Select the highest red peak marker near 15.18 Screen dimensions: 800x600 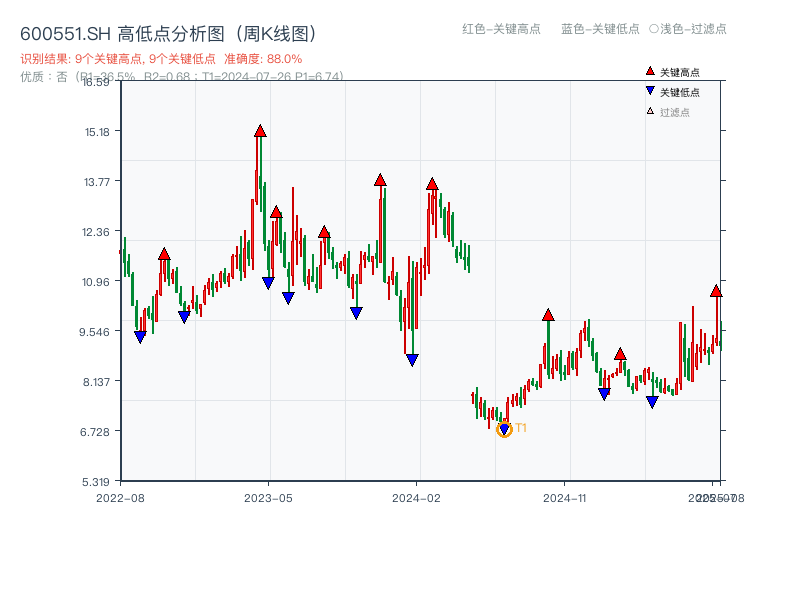click(260, 131)
